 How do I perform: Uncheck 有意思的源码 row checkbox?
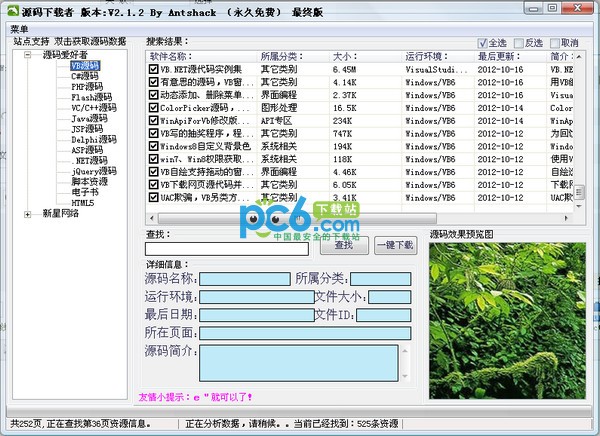click(x=153, y=82)
